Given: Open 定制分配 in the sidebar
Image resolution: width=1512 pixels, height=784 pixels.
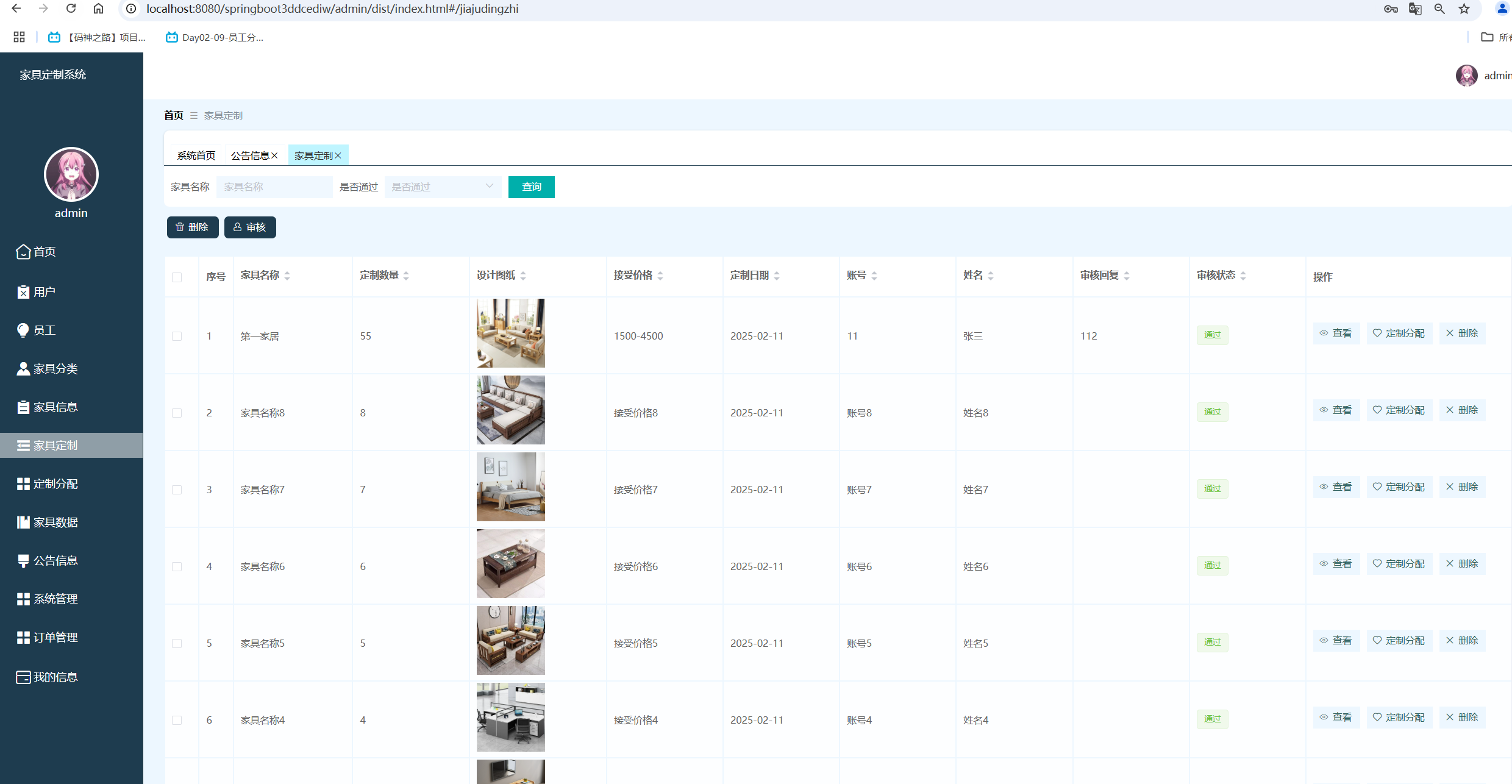Looking at the screenshot, I should pos(55,484).
